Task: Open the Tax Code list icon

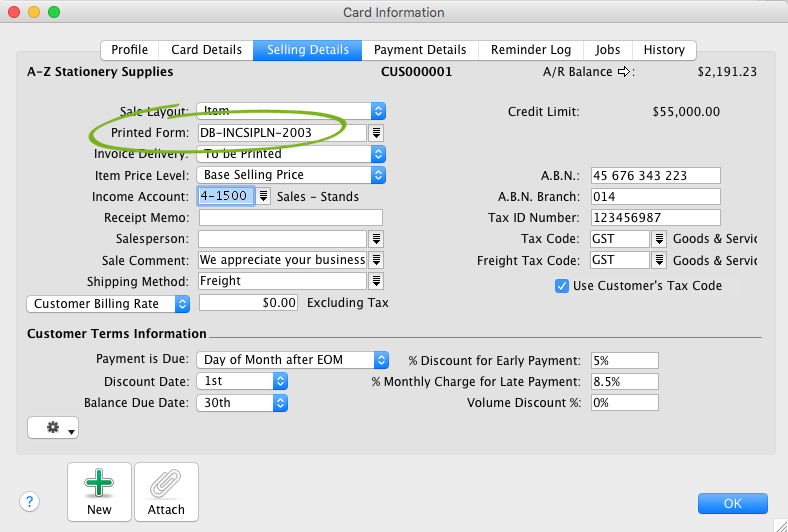Action: point(660,239)
